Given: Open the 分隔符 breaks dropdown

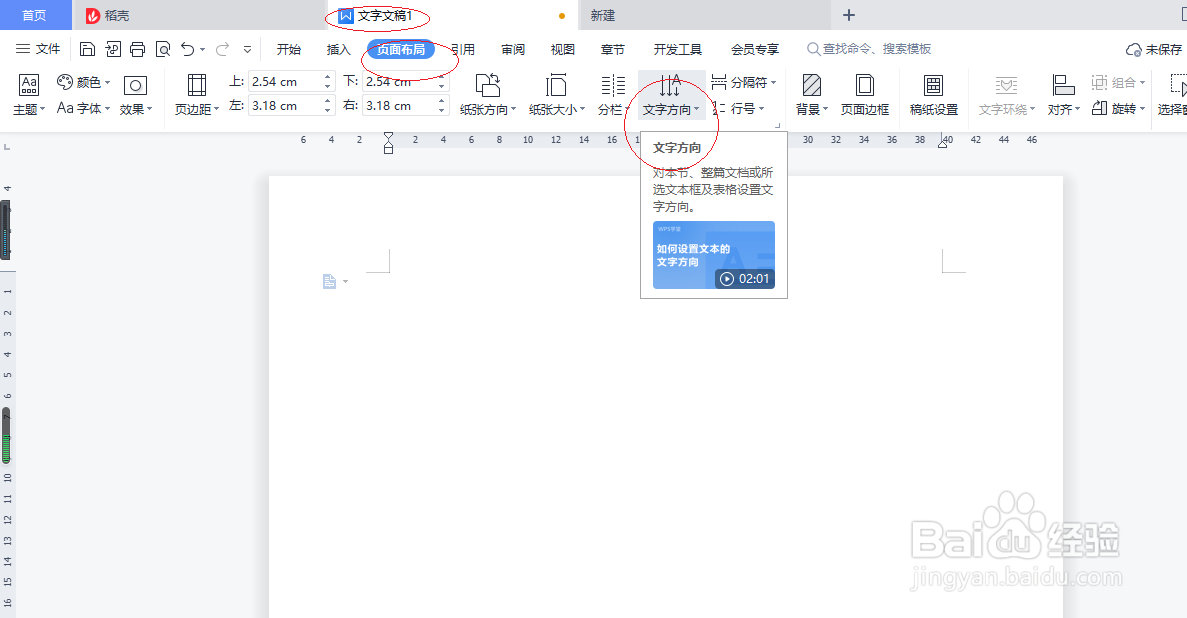Looking at the screenshot, I should coord(745,81).
